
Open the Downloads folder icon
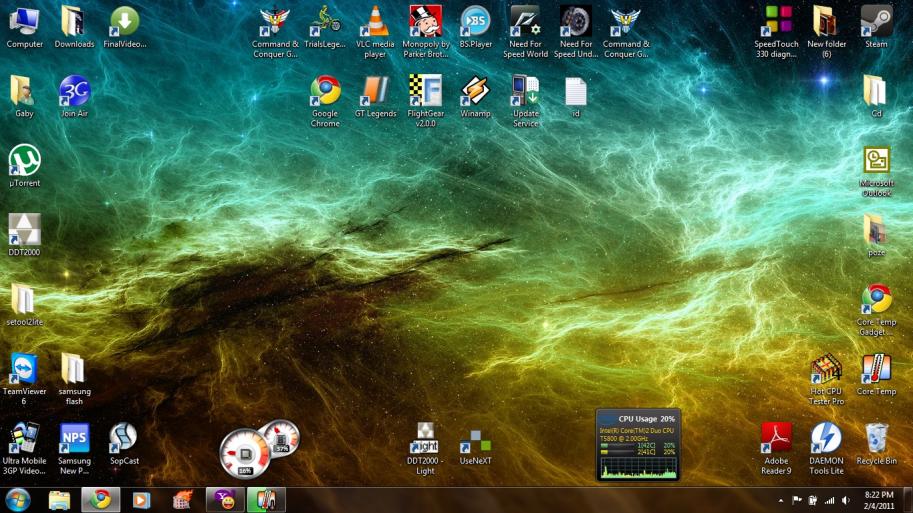(x=74, y=24)
